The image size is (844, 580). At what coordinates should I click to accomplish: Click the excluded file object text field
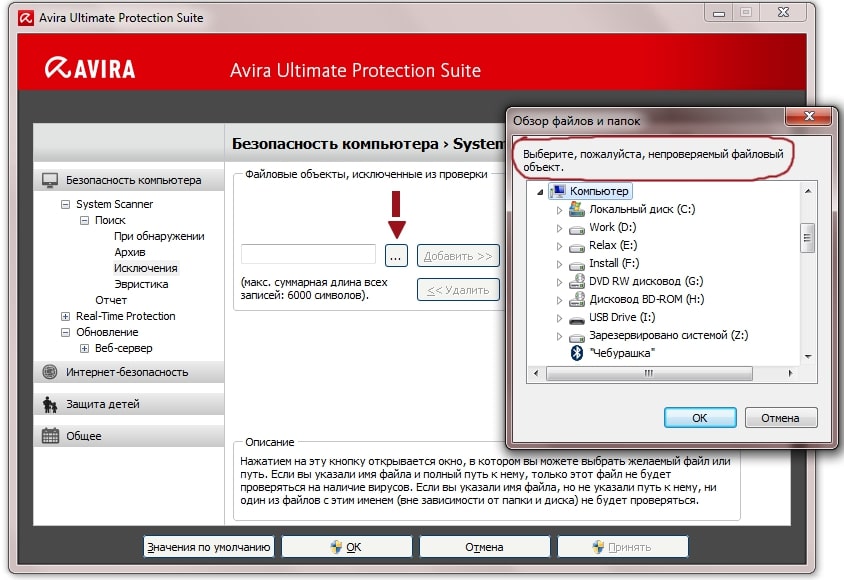(x=308, y=254)
